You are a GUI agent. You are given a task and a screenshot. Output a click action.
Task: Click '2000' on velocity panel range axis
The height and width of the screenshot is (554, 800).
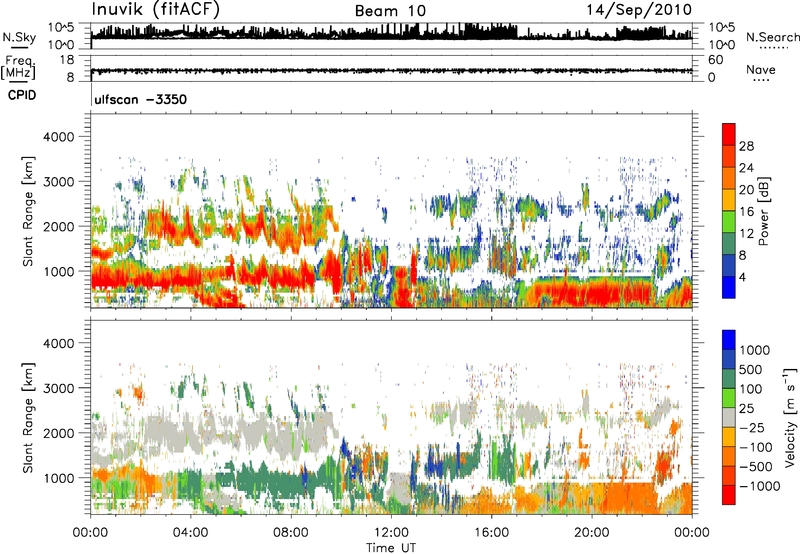[58, 433]
